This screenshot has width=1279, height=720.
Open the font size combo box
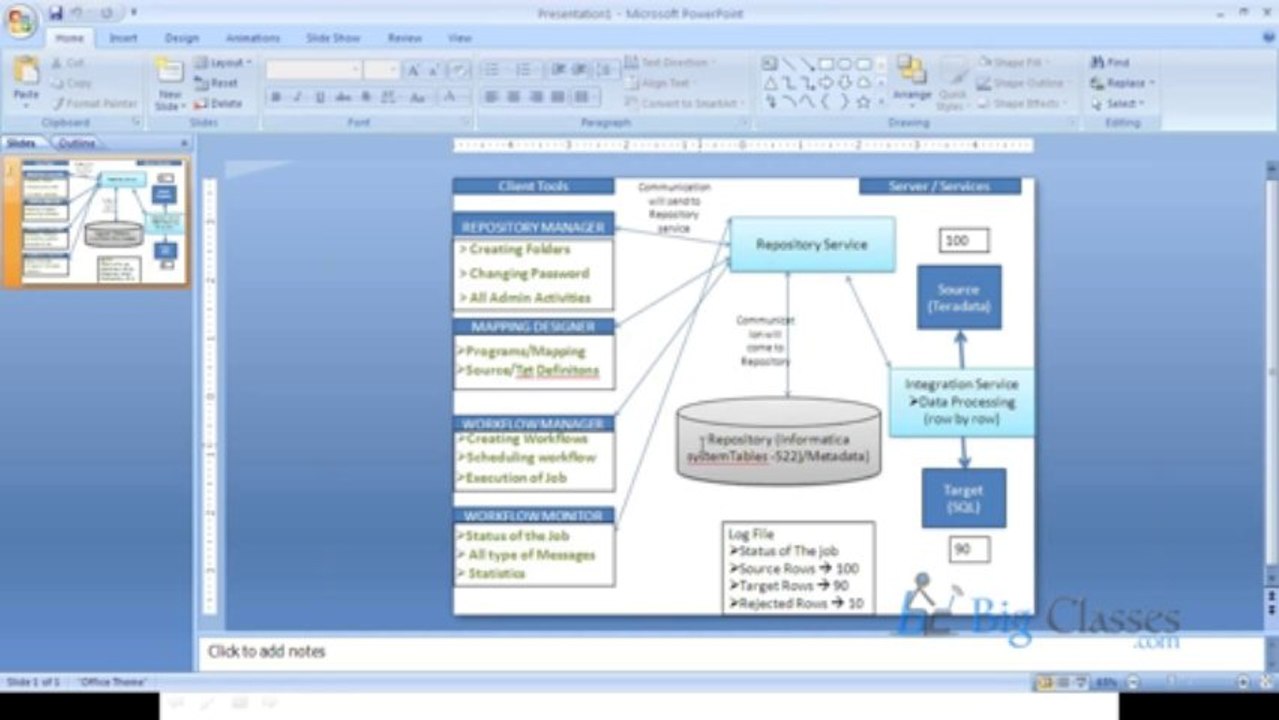click(382, 70)
